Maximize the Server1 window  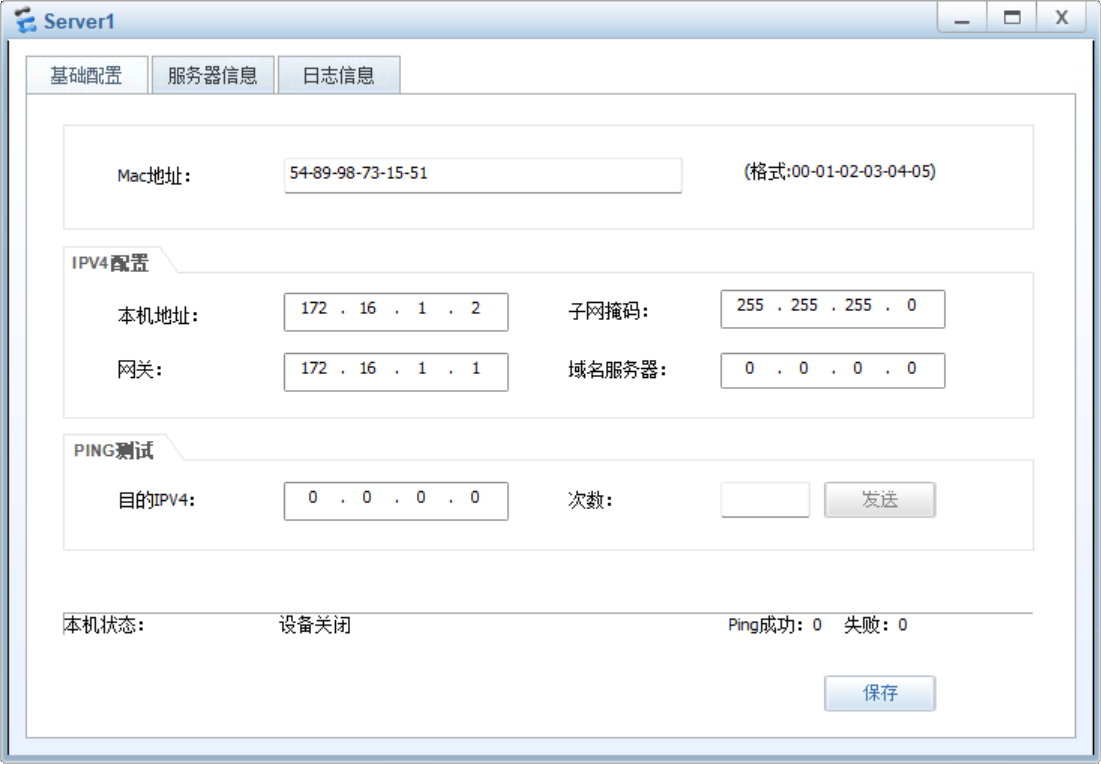pos(1012,18)
